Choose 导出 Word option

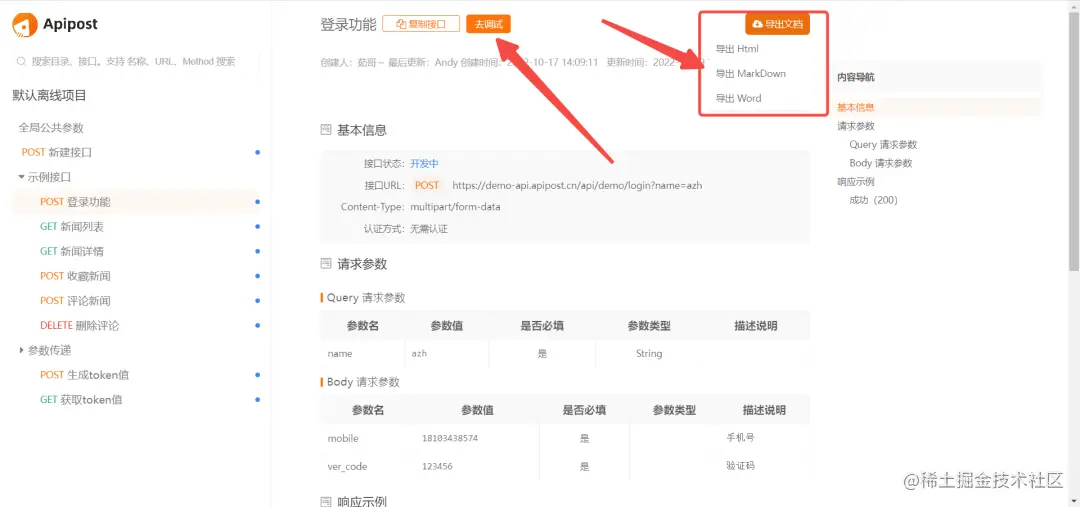pos(738,99)
